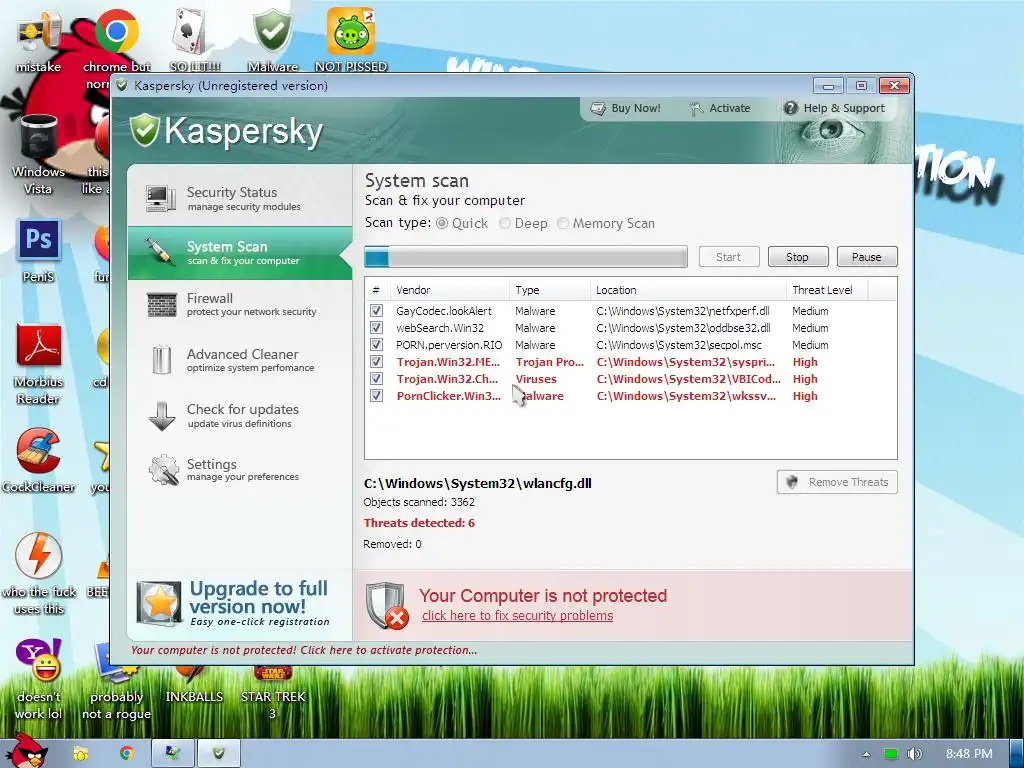Pause the system scan

[x=867, y=257]
